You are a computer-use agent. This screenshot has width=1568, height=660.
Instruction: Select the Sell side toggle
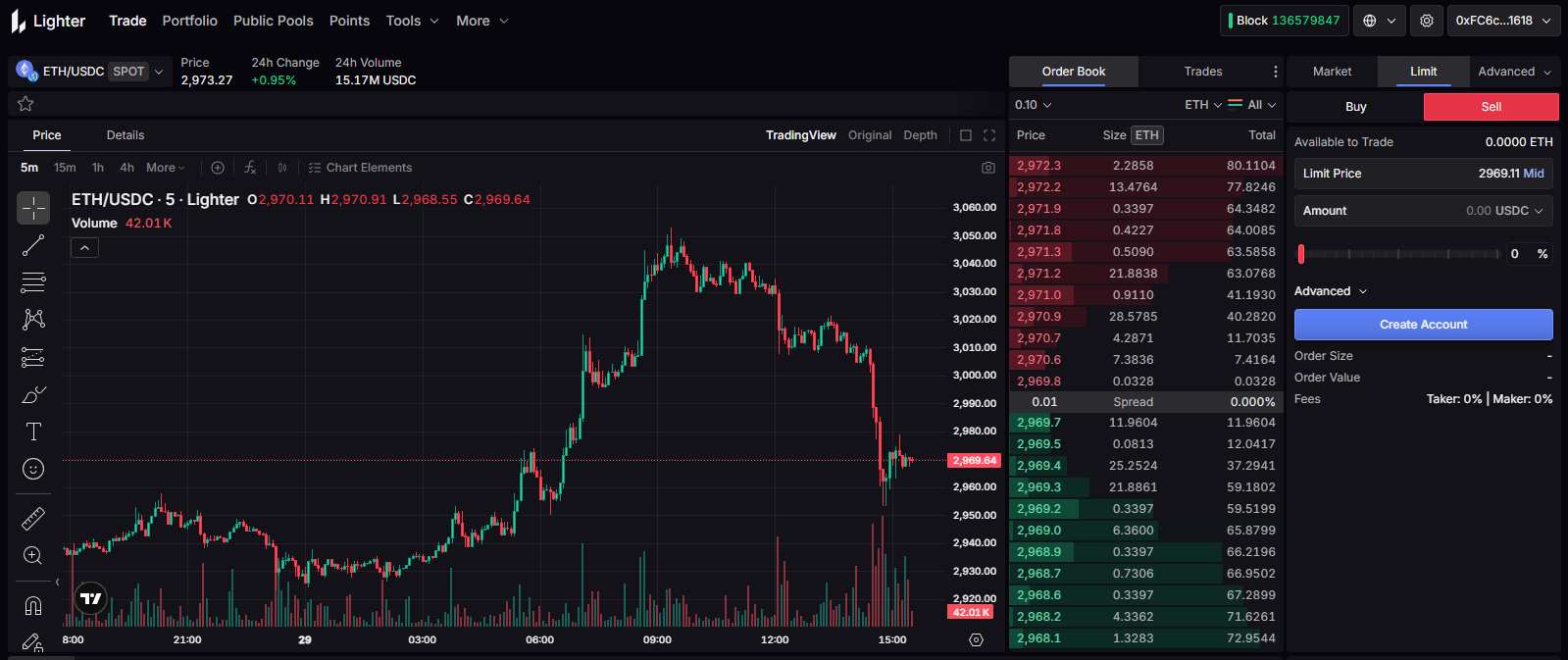[1491, 107]
